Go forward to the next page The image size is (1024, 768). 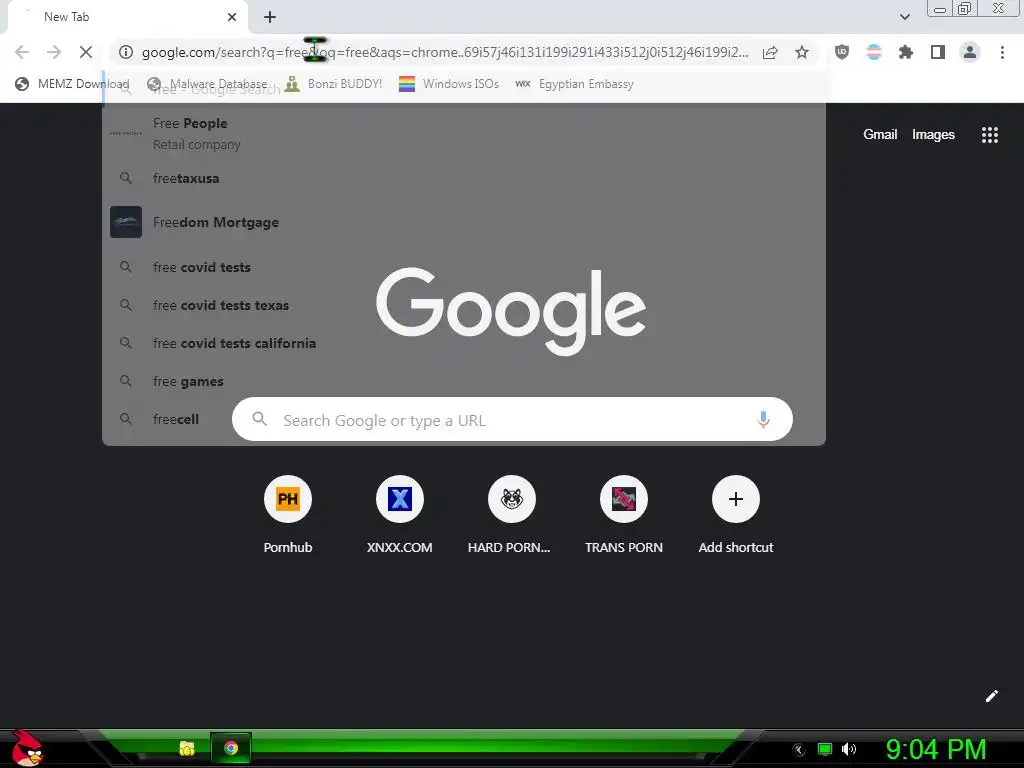54,52
